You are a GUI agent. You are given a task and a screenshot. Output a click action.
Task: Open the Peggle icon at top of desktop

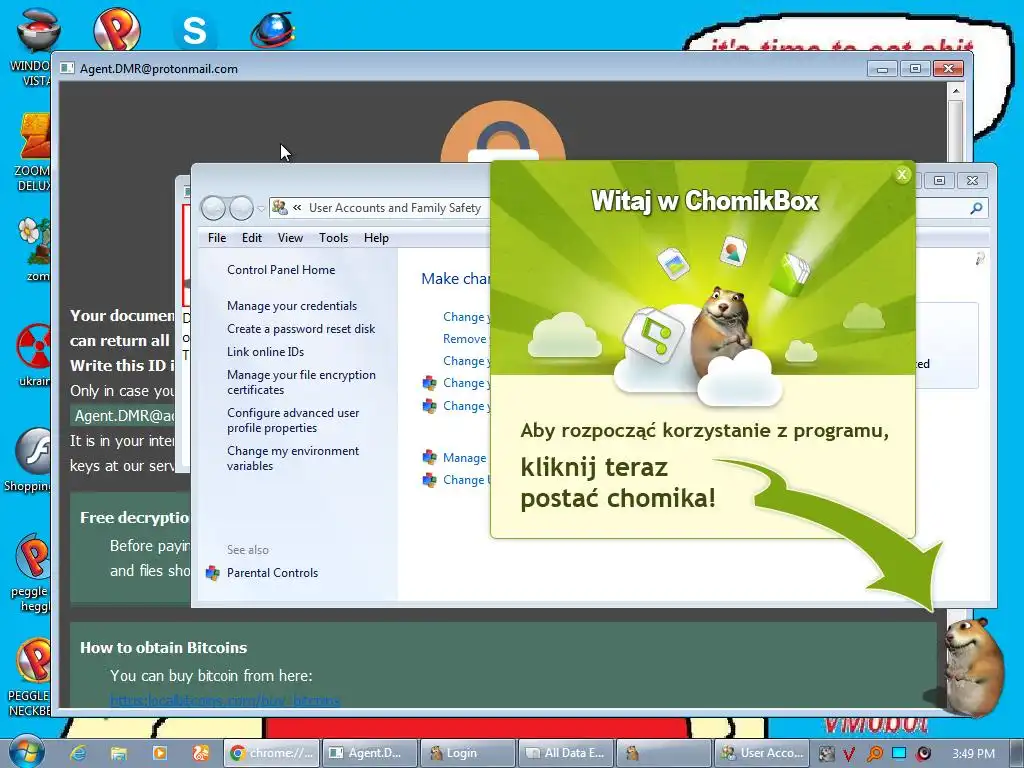coord(117,29)
